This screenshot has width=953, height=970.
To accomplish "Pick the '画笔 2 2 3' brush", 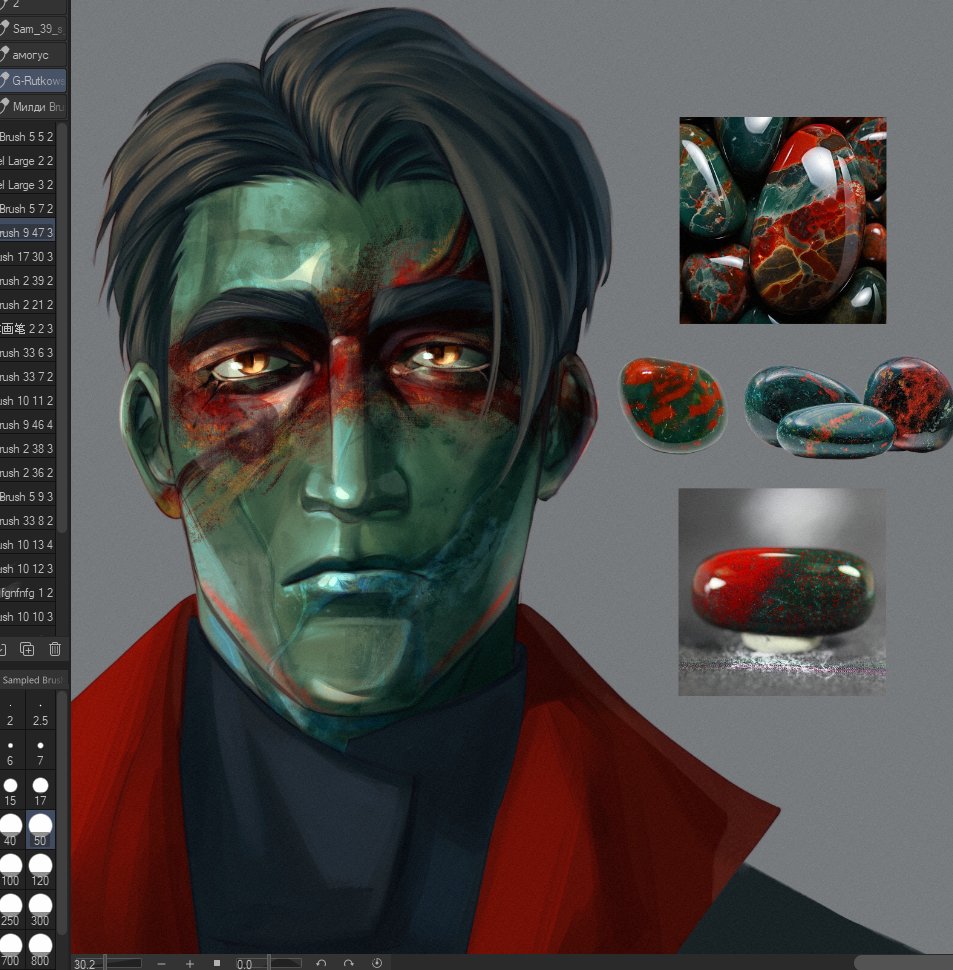I will point(28,328).
